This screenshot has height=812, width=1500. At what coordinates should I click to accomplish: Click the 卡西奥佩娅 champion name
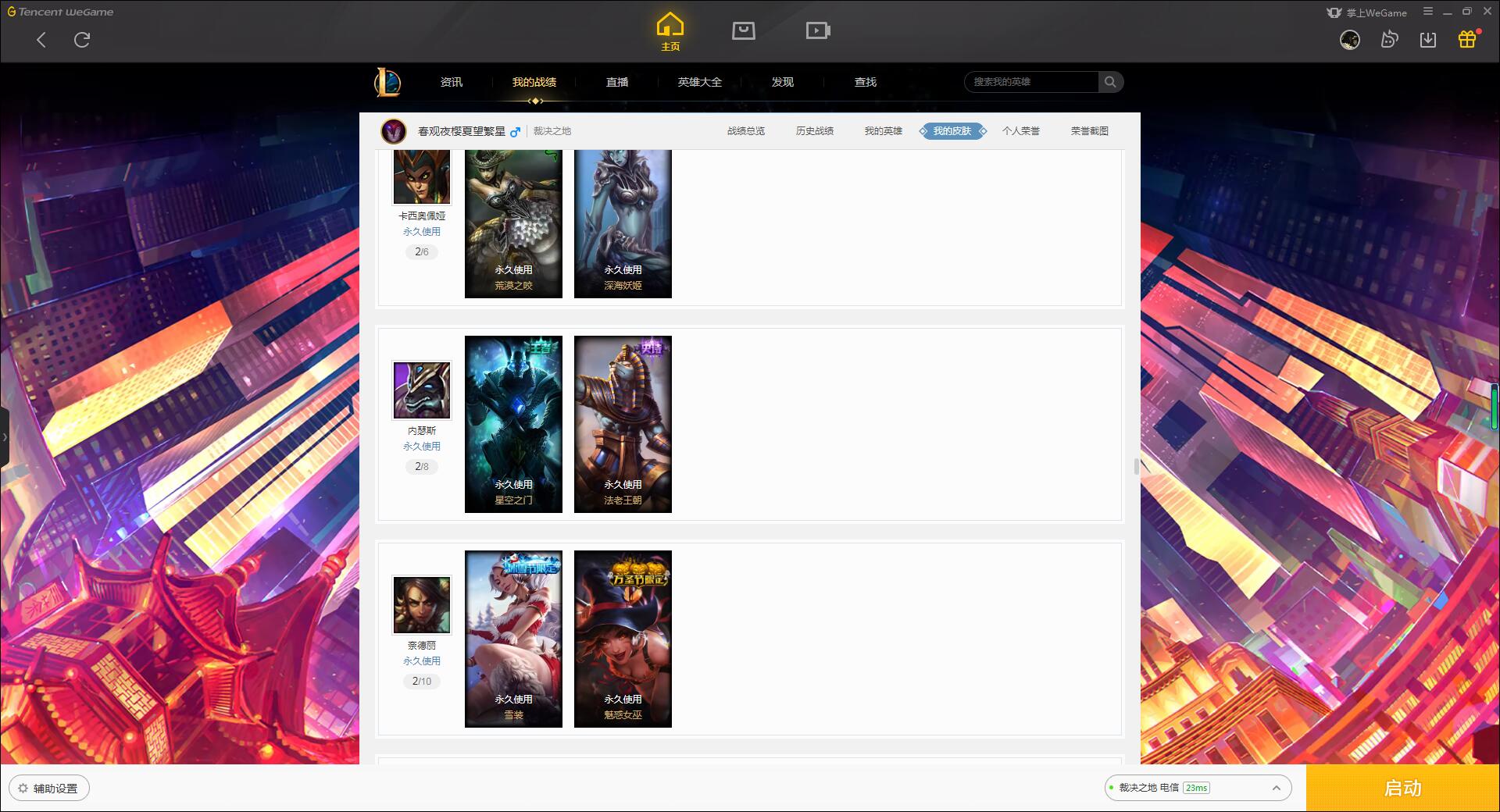coord(422,215)
